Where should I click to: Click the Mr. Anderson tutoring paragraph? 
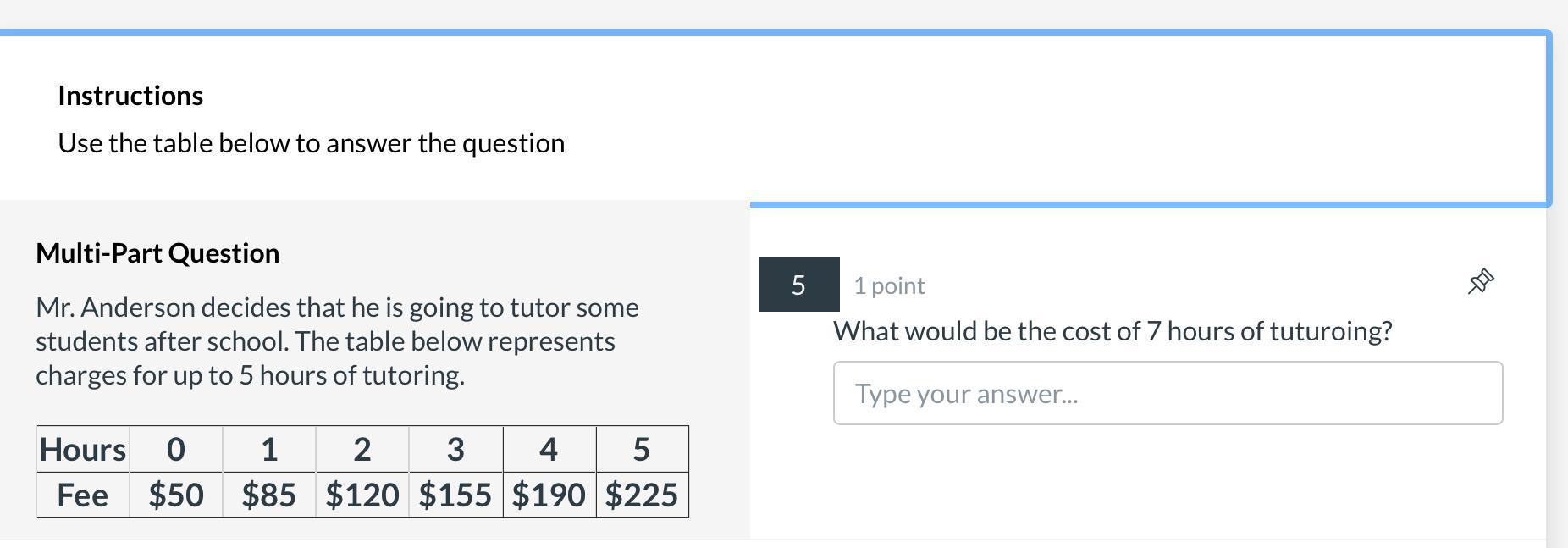(337, 341)
